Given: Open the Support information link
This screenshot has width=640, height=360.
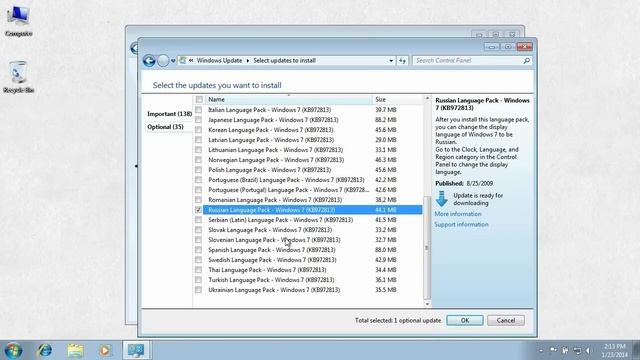Looking at the screenshot, I should coord(461,224).
